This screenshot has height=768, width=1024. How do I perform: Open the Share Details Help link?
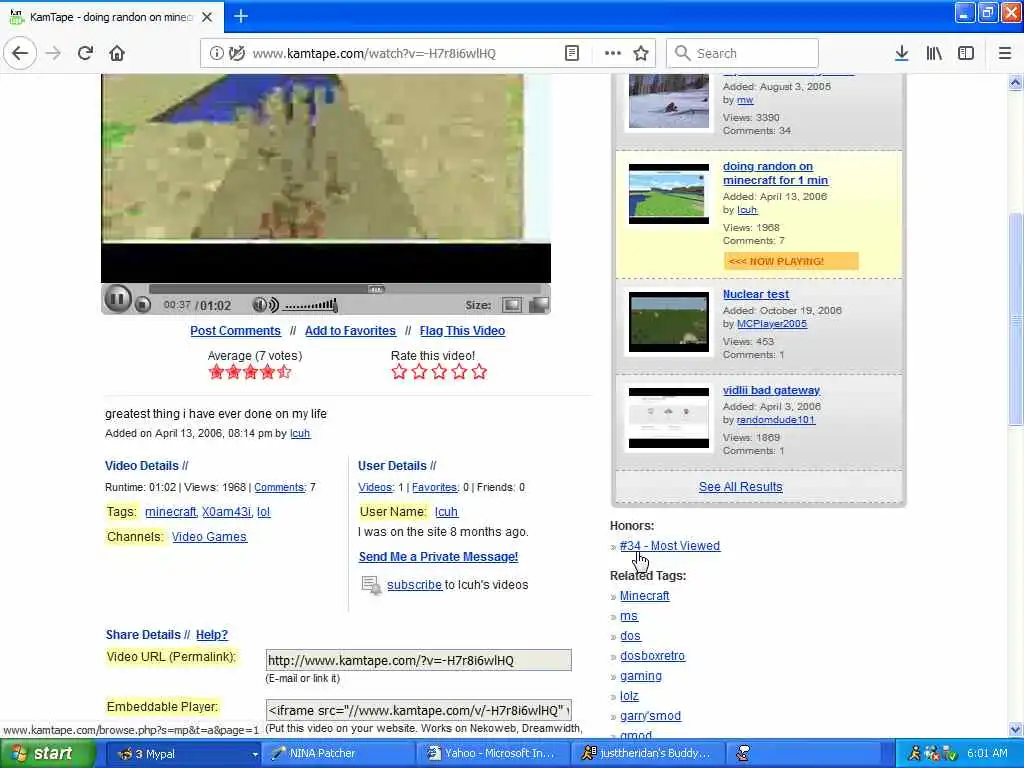(x=212, y=635)
